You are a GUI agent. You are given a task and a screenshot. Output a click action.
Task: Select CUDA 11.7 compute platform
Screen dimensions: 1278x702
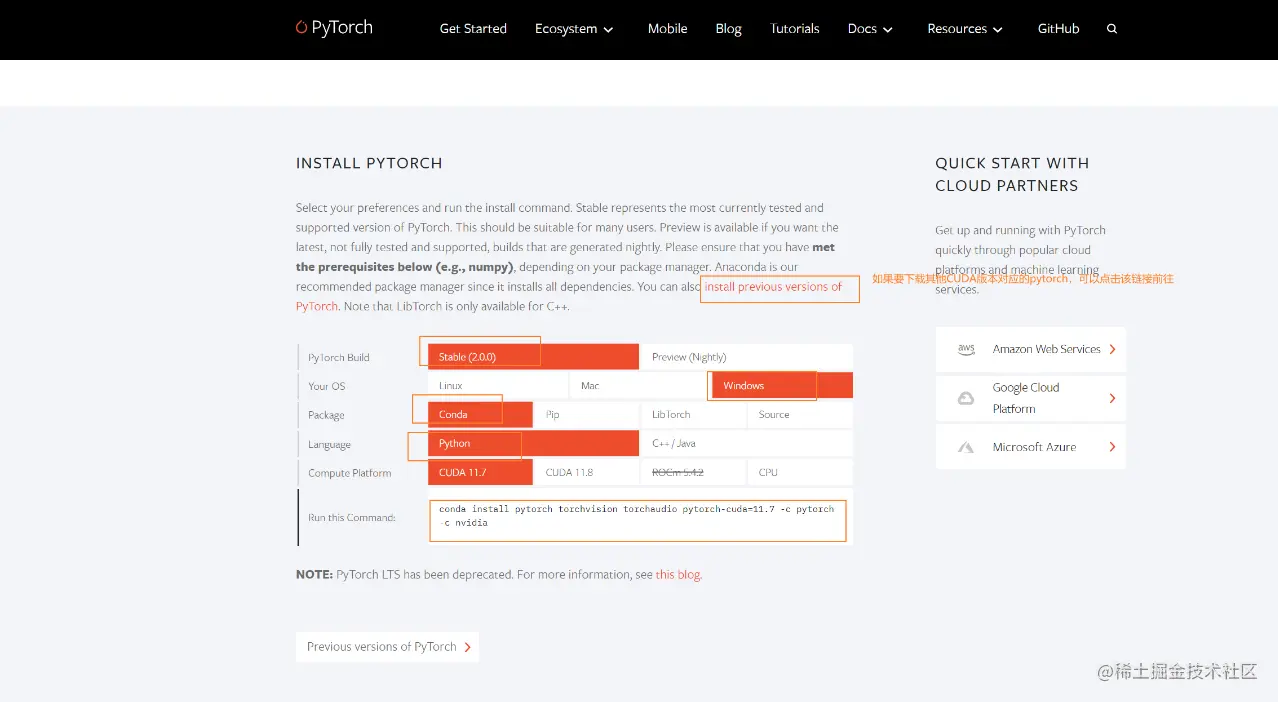(480, 472)
